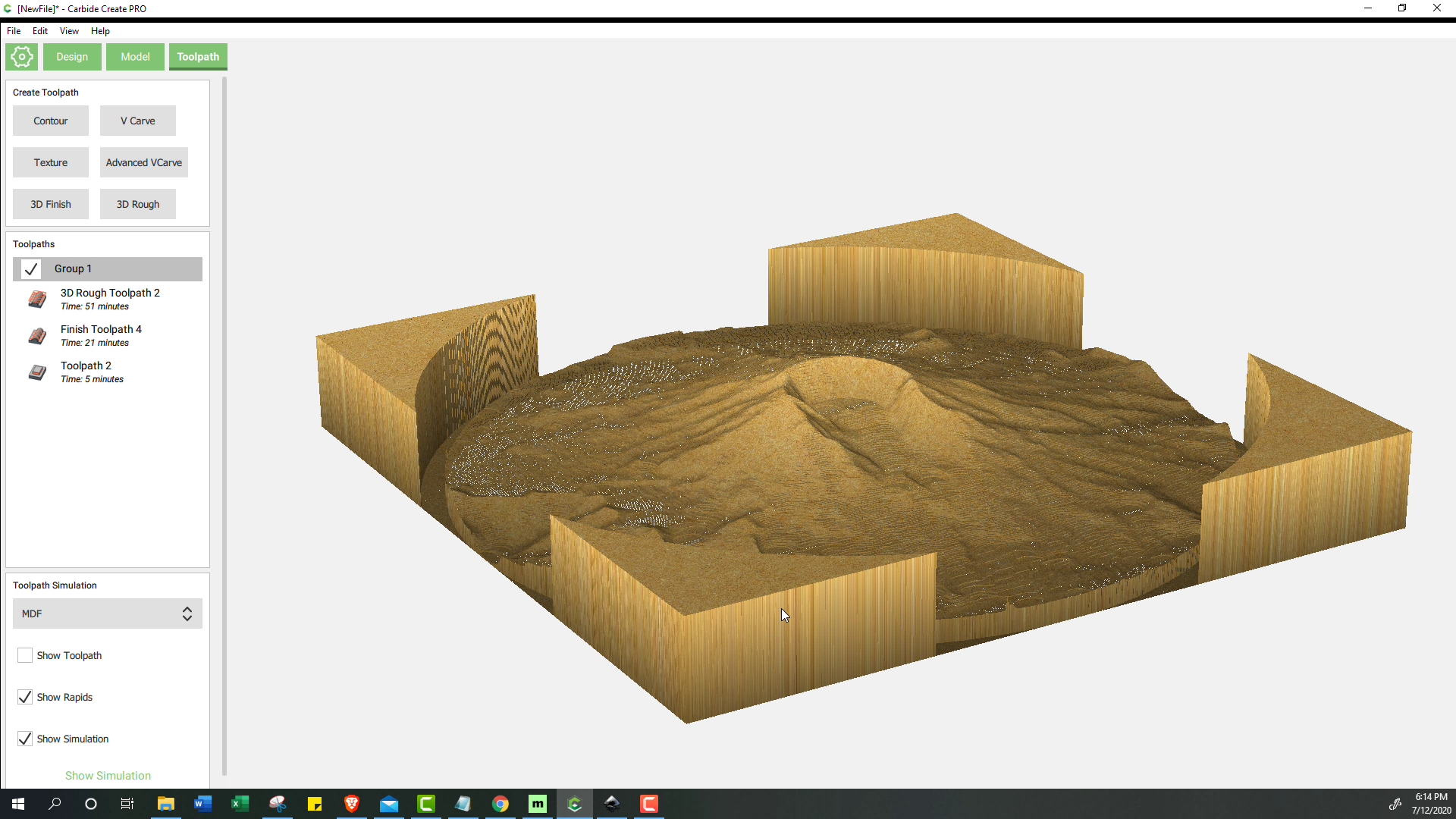The image size is (1456, 819).
Task: Click the V Carve tool button
Action: (x=137, y=121)
